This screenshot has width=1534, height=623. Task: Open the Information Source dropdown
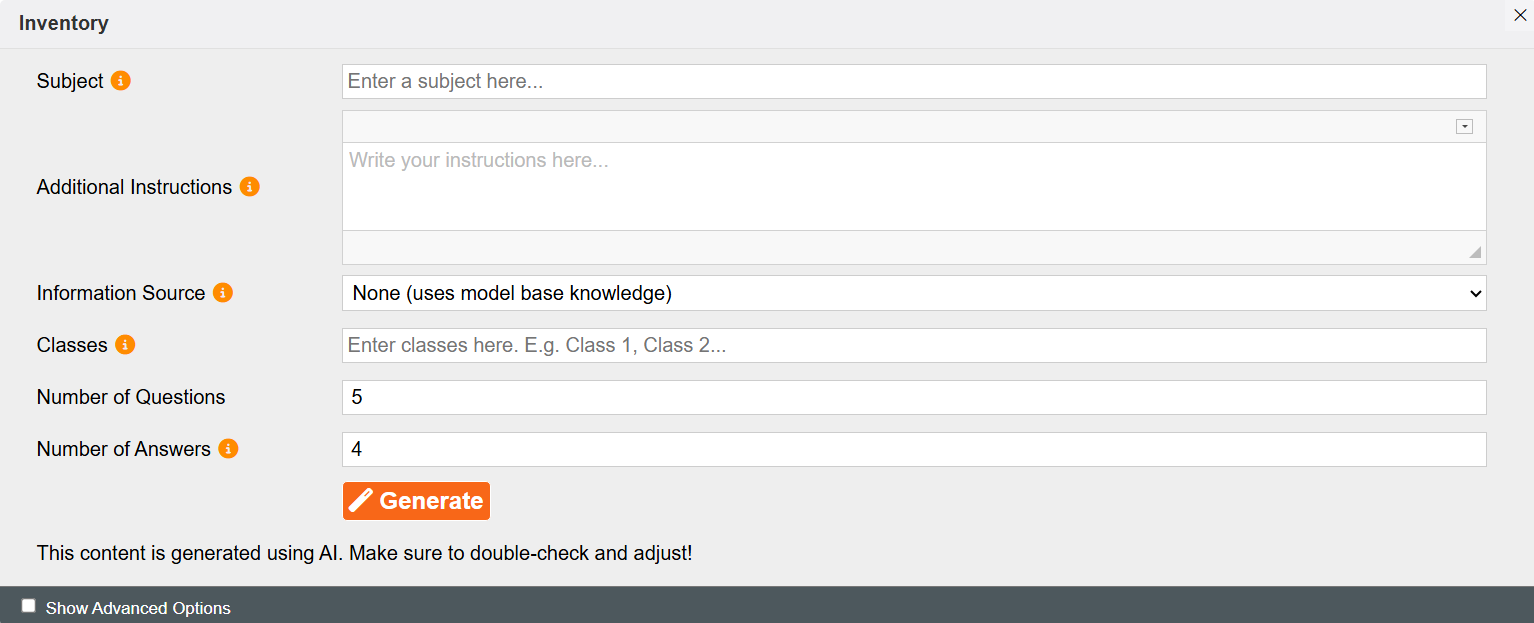[x=914, y=293]
